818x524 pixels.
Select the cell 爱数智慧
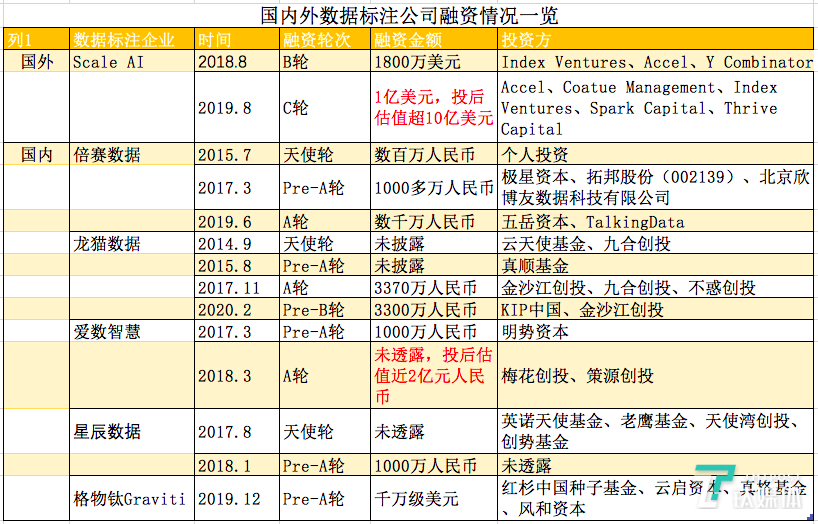pos(132,331)
